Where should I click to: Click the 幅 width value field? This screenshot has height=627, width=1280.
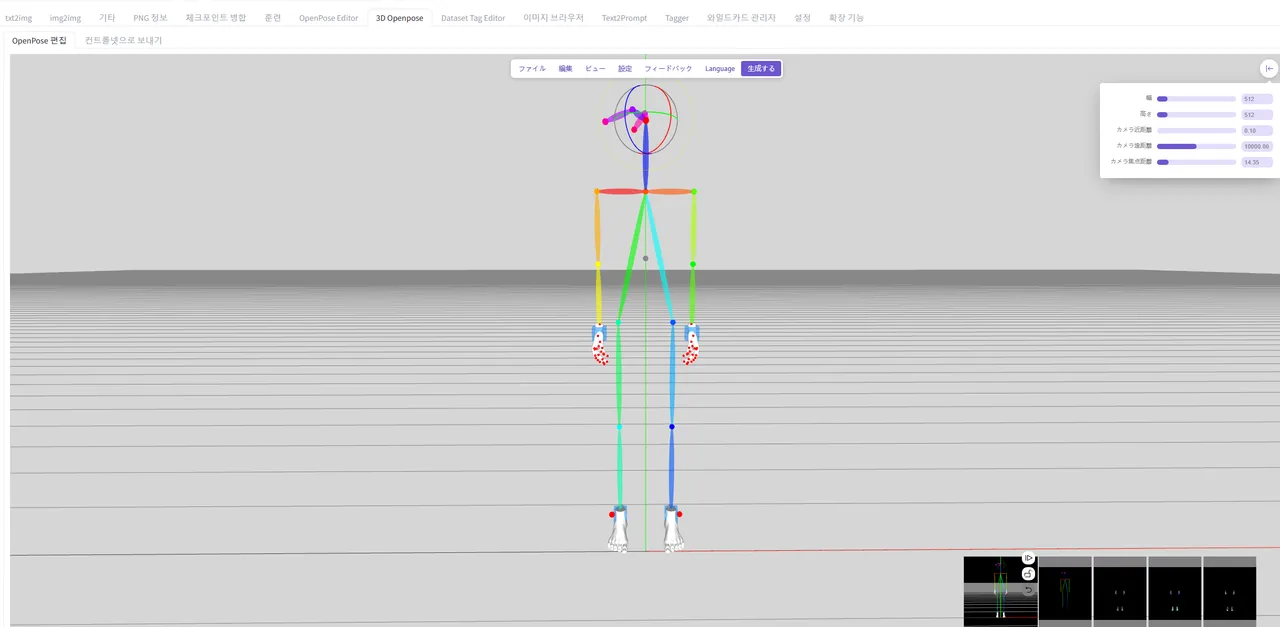click(x=1256, y=99)
